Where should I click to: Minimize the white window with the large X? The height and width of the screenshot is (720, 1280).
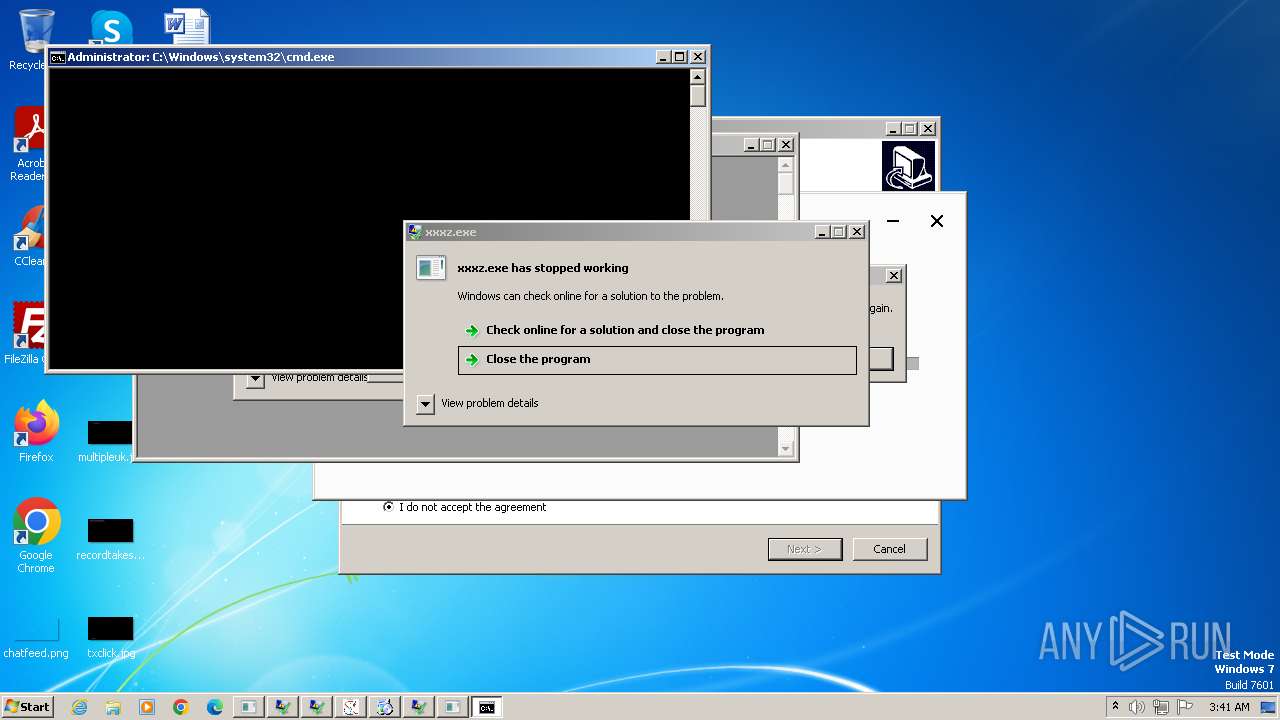point(893,221)
